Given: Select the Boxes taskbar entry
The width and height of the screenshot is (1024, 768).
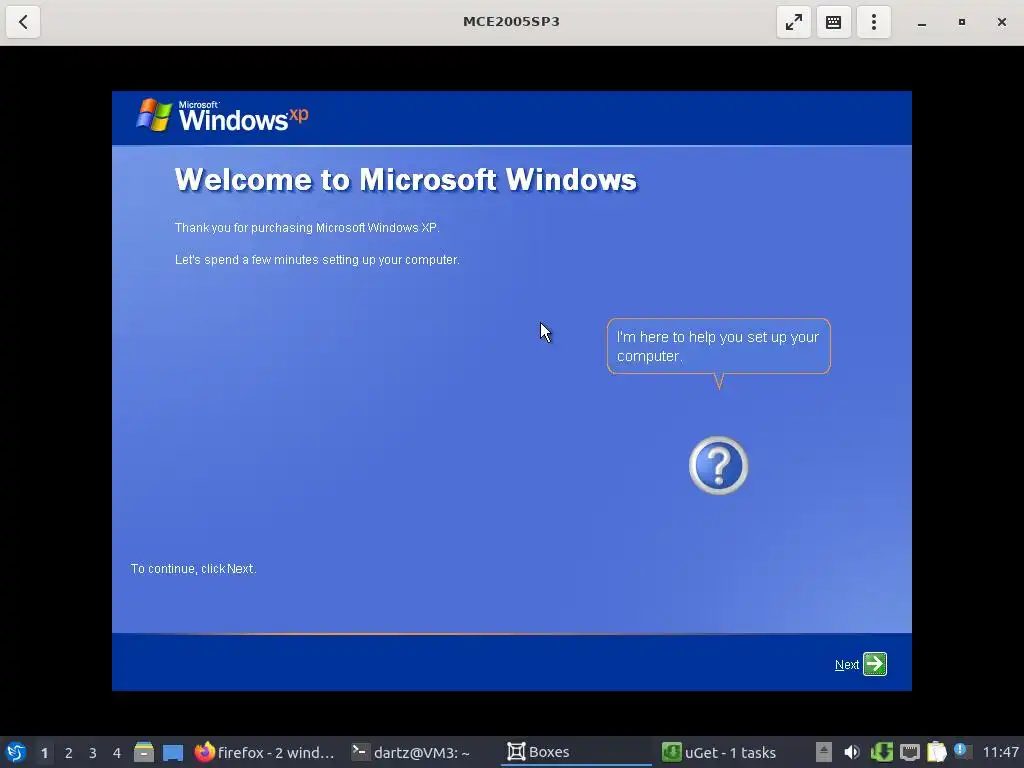Looking at the screenshot, I should pos(576,752).
